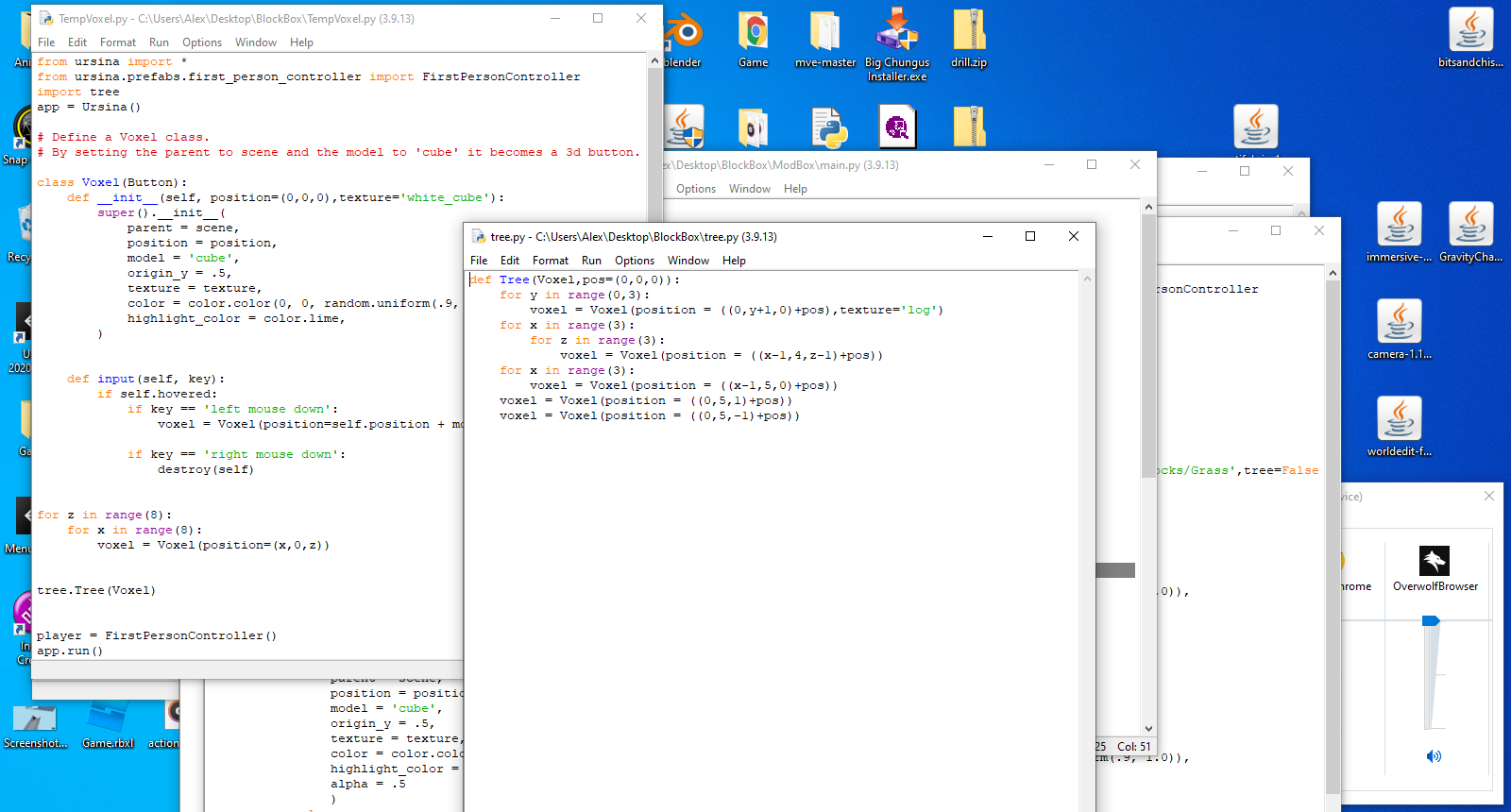
Task: Click scroll-down arrow in main.py editor
Action: pos(1148,729)
